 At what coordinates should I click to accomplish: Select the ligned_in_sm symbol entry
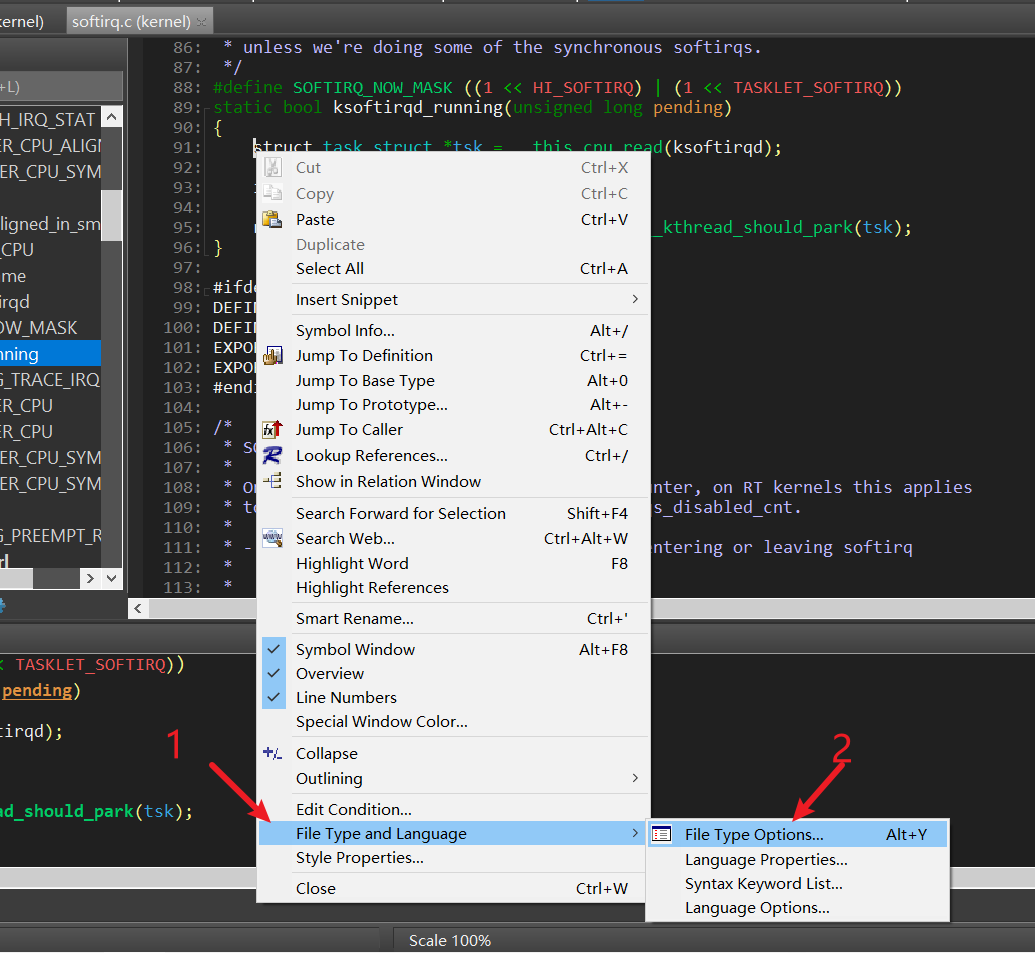(50, 224)
